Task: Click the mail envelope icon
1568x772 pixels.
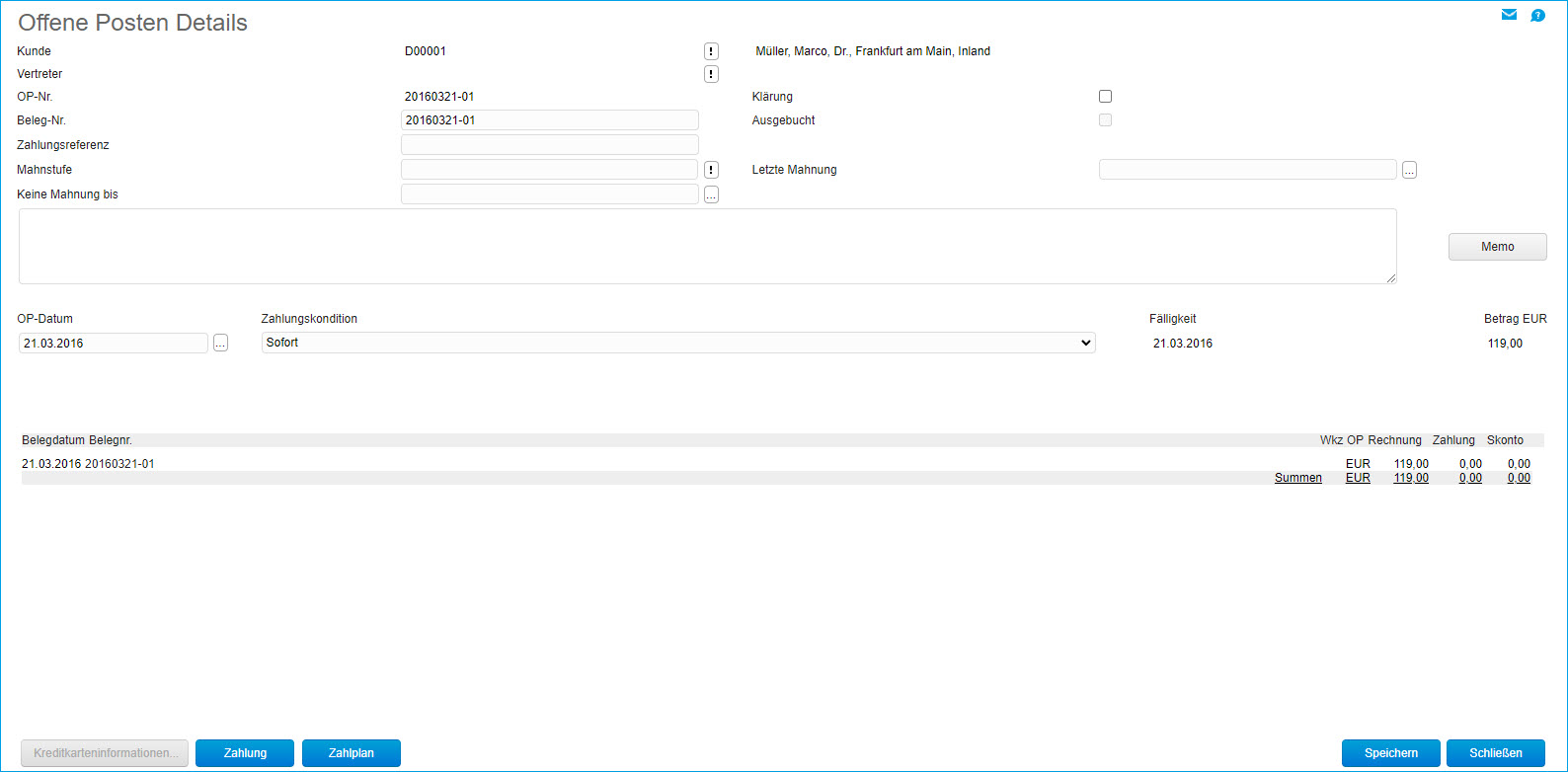Action: [1509, 15]
